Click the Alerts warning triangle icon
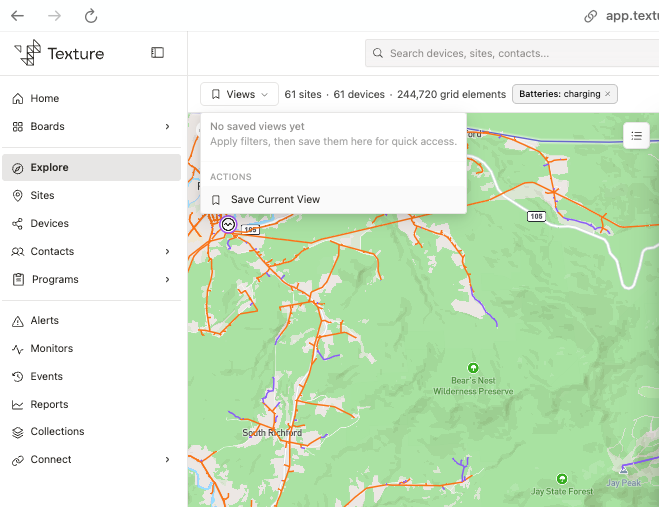Screen dimensions: 659x507 pos(18,321)
